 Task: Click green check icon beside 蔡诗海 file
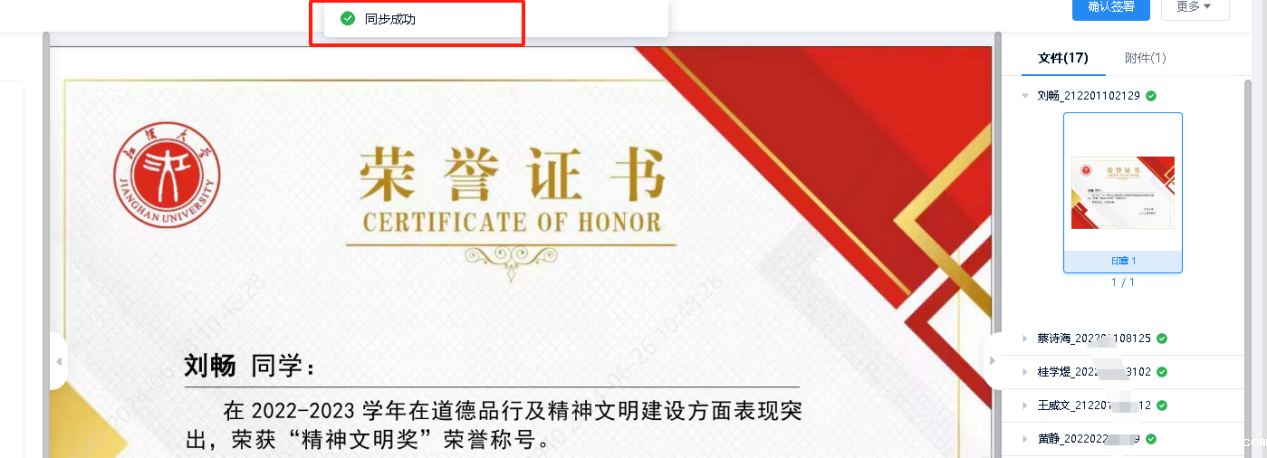pos(1162,339)
